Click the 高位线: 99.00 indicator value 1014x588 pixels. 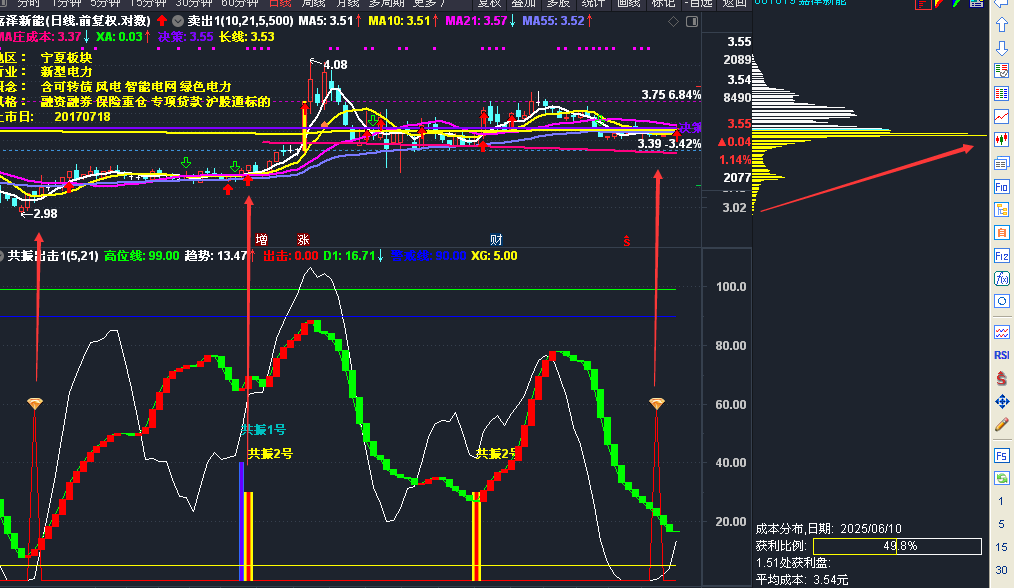coord(142,256)
